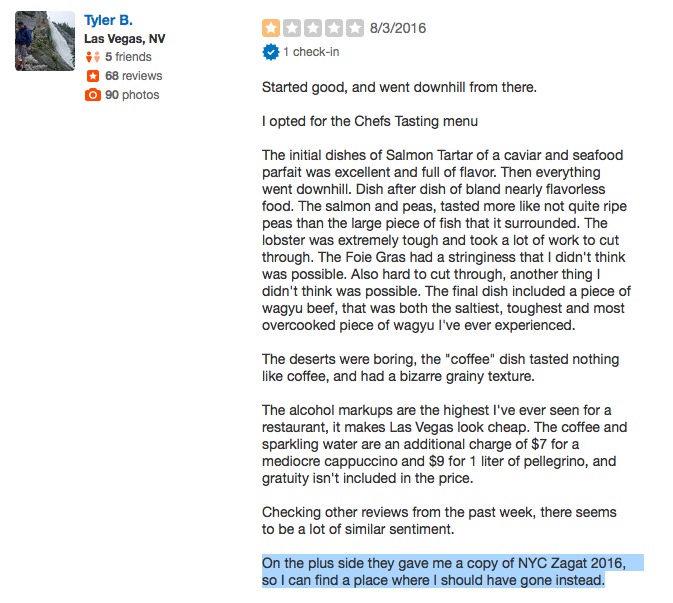Click the 8/3/2016 review date
The height and width of the screenshot is (603, 673).
(x=398, y=28)
